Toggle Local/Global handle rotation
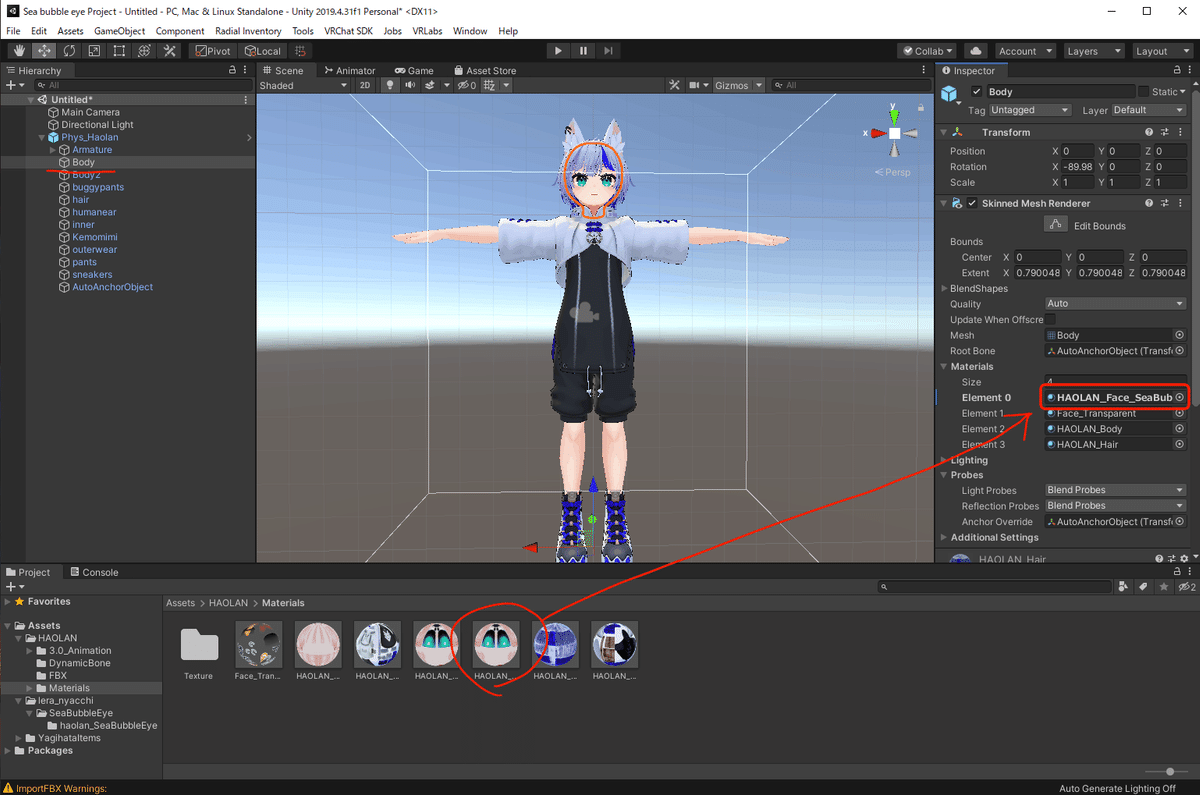This screenshot has height=795, width=1200. [263, 51]
